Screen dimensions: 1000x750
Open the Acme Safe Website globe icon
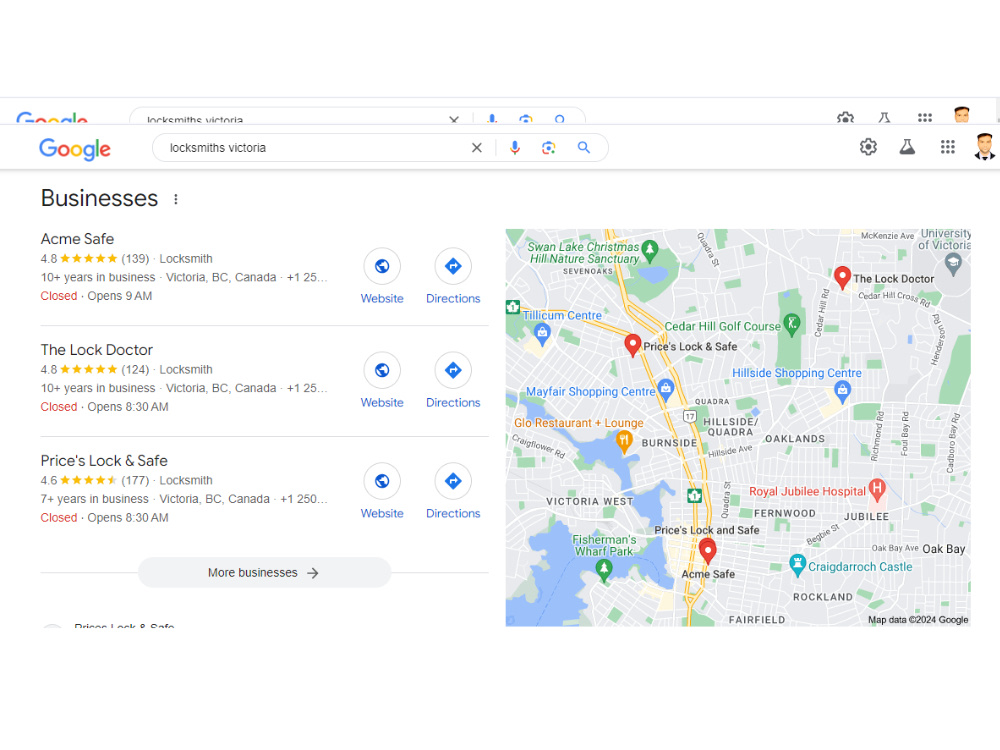tap(382, 266)
